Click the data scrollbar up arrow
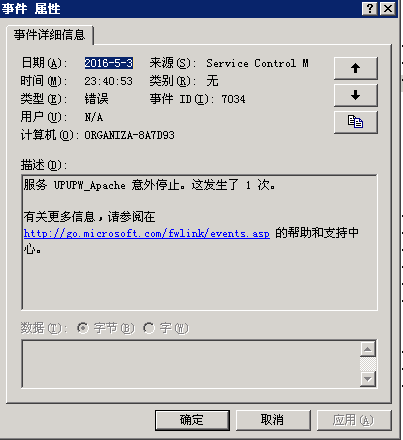This screenshot has width=403, height=440. pos(368,349)
